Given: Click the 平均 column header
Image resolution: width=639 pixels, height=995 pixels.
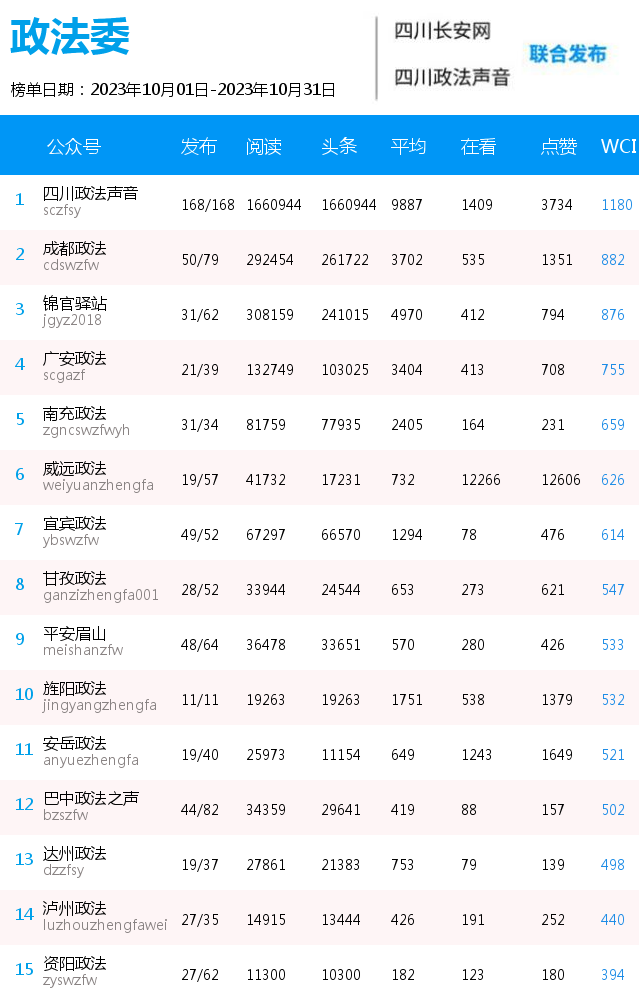Looking at the screenshot, I should (x=408, y=147).
